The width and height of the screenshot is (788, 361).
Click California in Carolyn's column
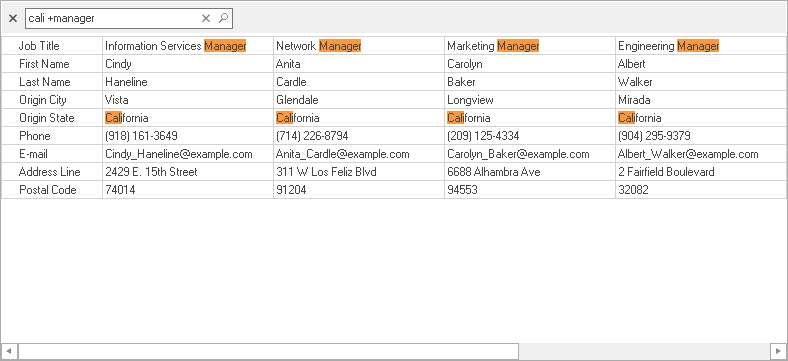coord(530,118)
